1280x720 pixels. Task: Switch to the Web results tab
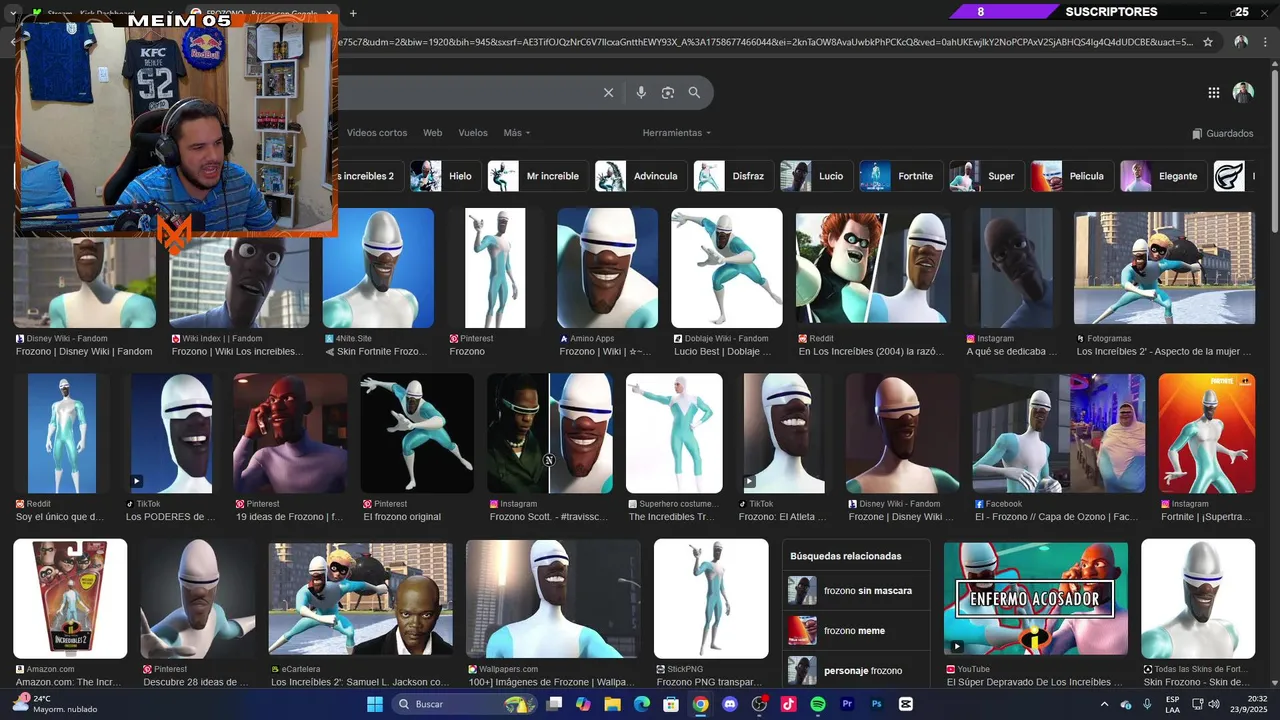pyautogui.click(x=432, y=133)
